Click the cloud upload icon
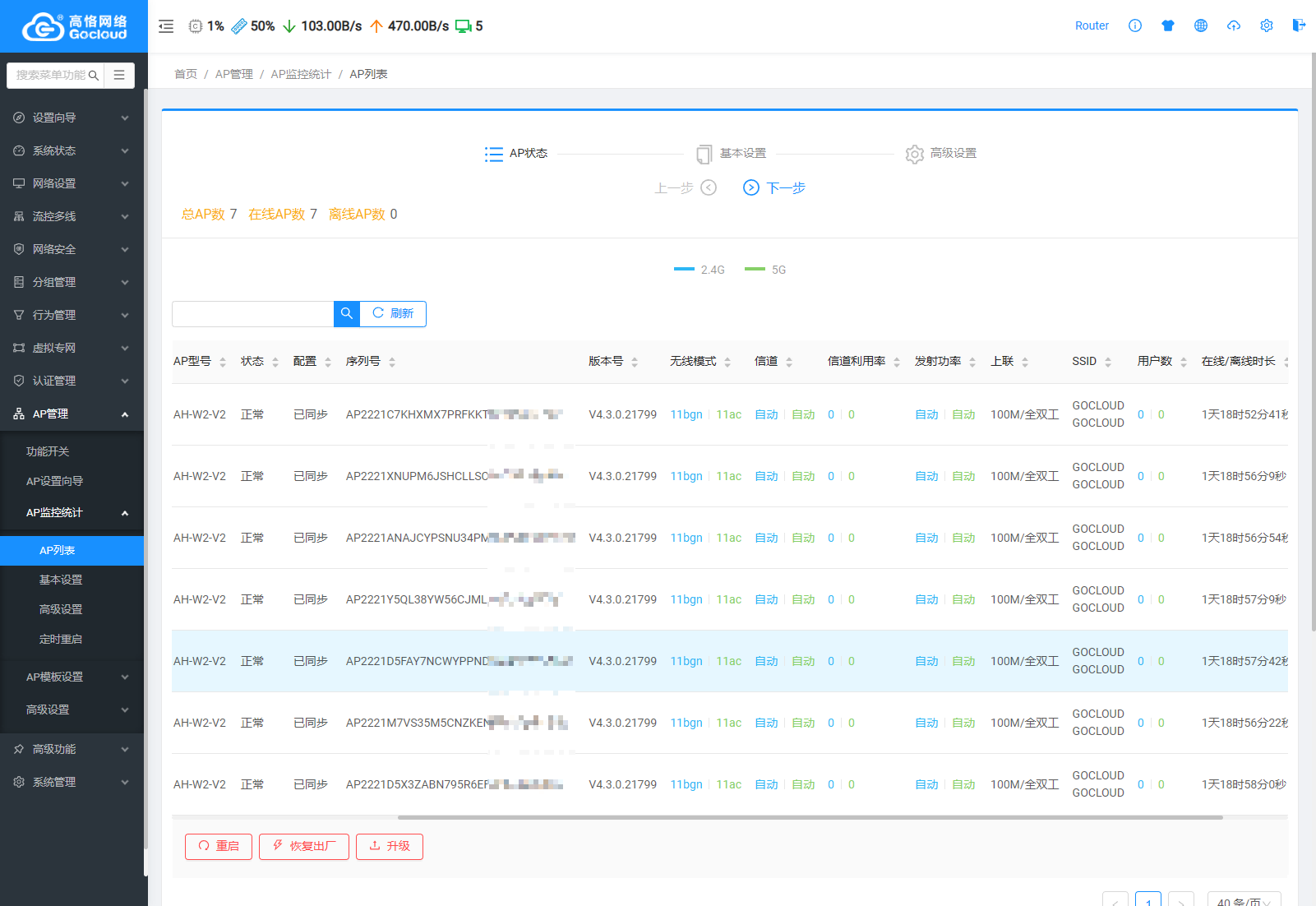The height and width of the screenshot is (906, 1316). (1234, 25)
